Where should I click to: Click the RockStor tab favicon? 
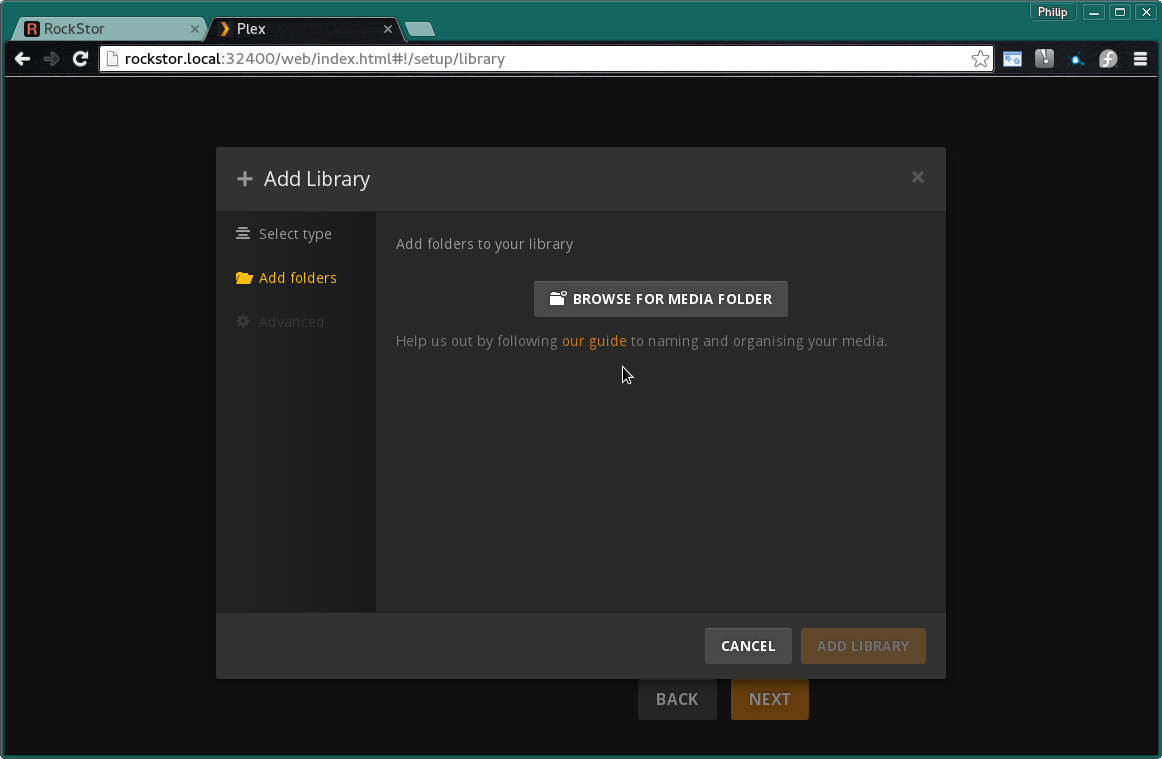tap(32, 29)
